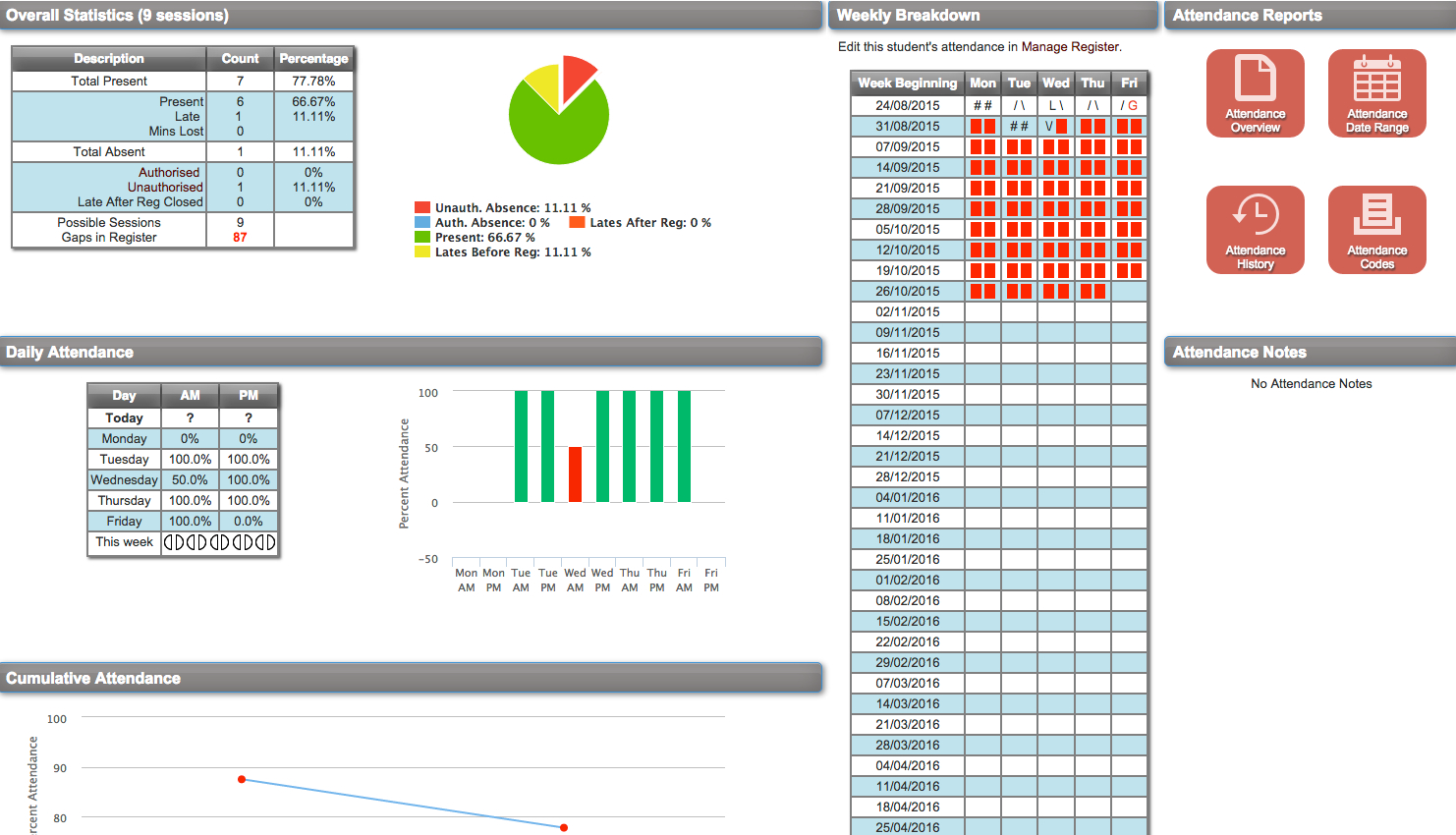Screen dimensions: 1456x835
Task: Click the Today AM question mark cell
Action: (190, 417)
